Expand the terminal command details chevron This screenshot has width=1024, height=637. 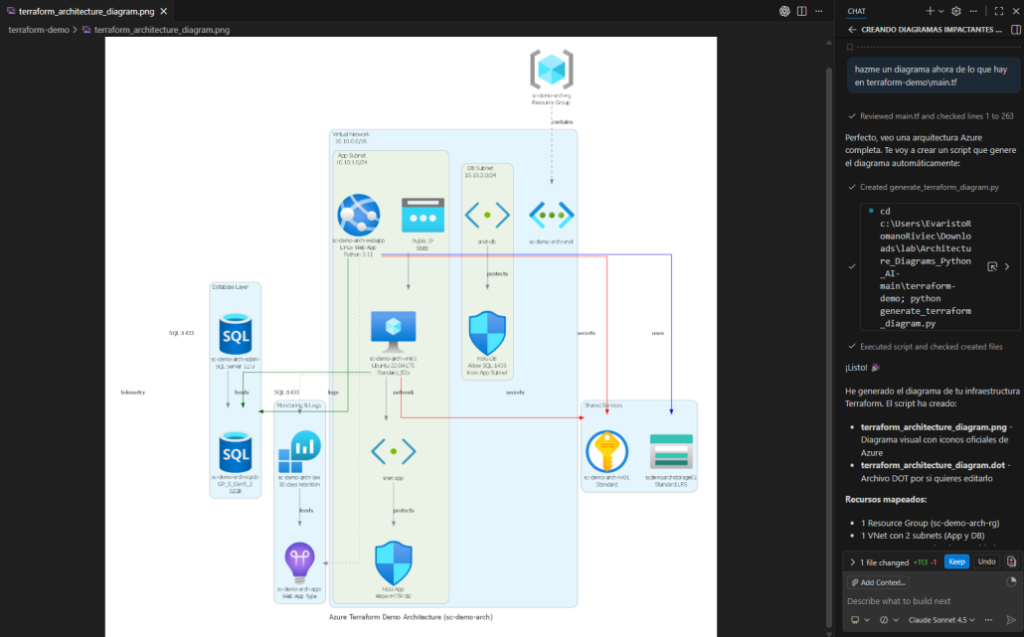(1007, 267)
